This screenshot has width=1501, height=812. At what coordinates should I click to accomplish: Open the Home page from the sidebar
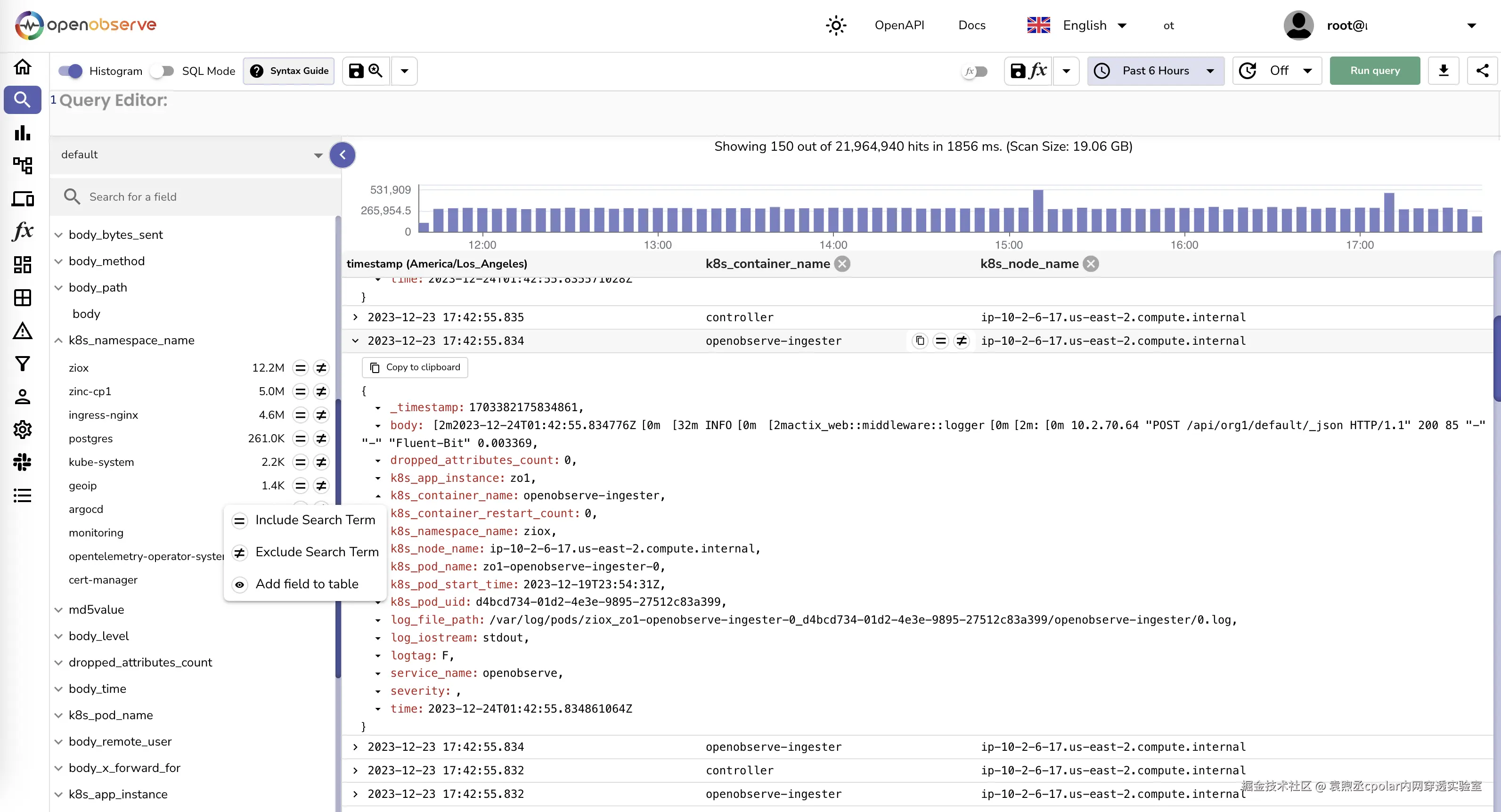tap(22, 67)
